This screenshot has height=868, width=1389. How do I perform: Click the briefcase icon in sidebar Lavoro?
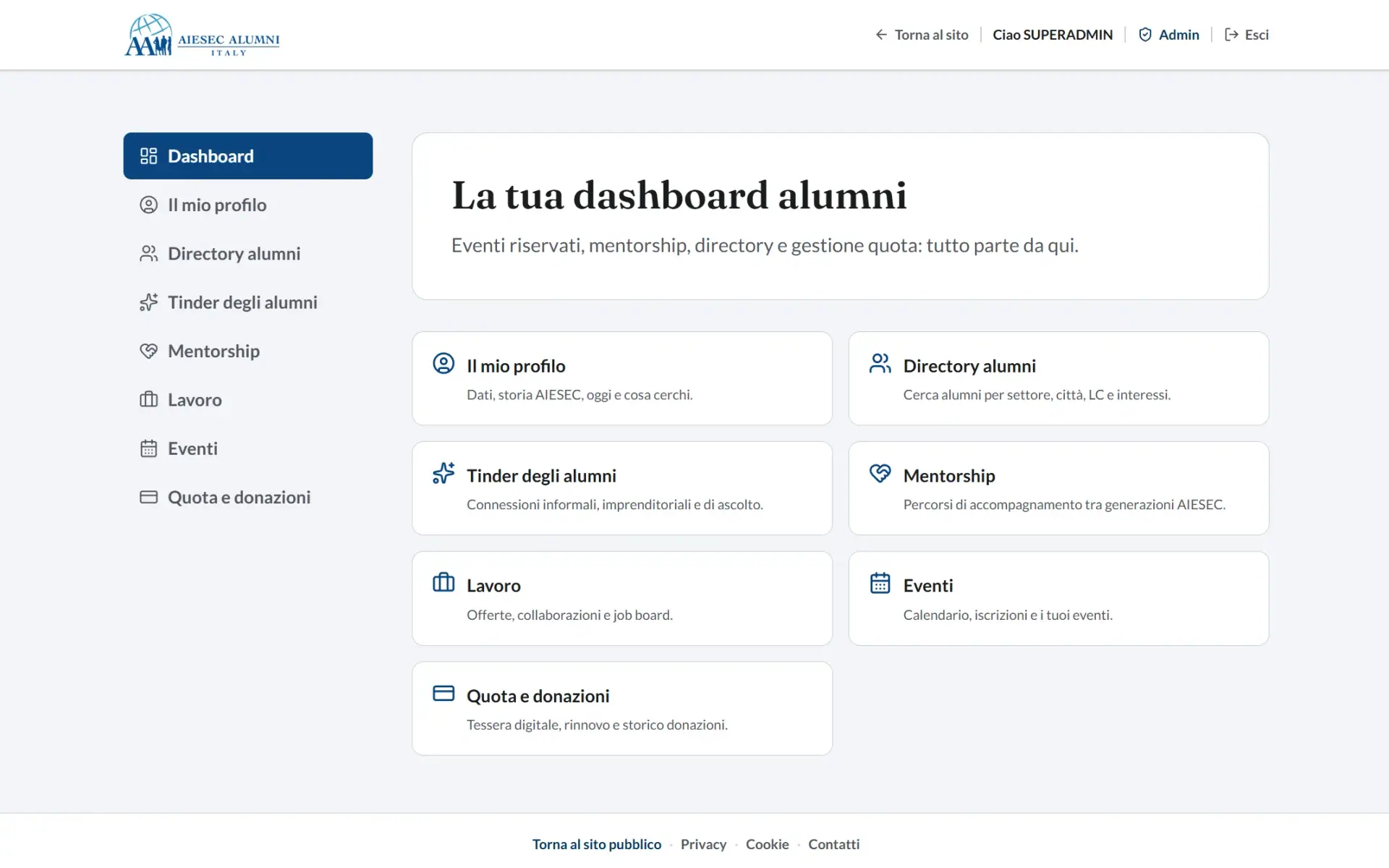pos(148,399)
